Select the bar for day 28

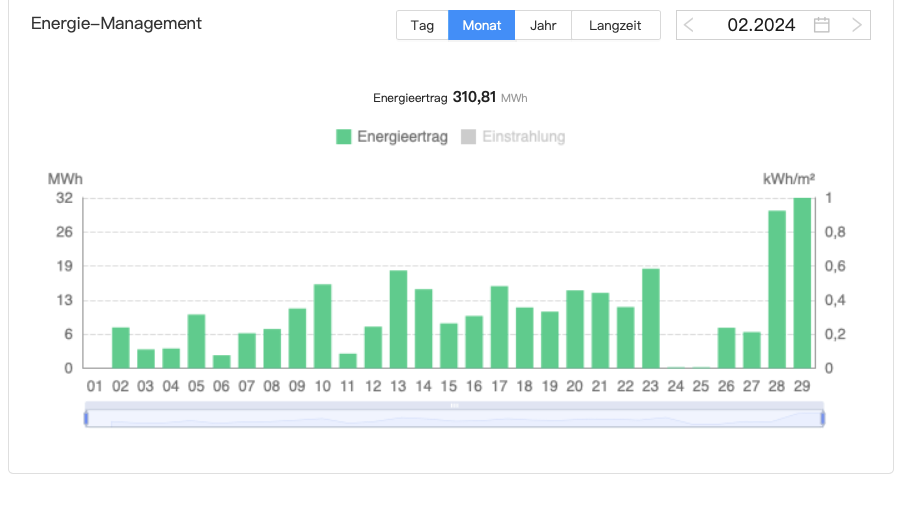(x=777, y=290)
